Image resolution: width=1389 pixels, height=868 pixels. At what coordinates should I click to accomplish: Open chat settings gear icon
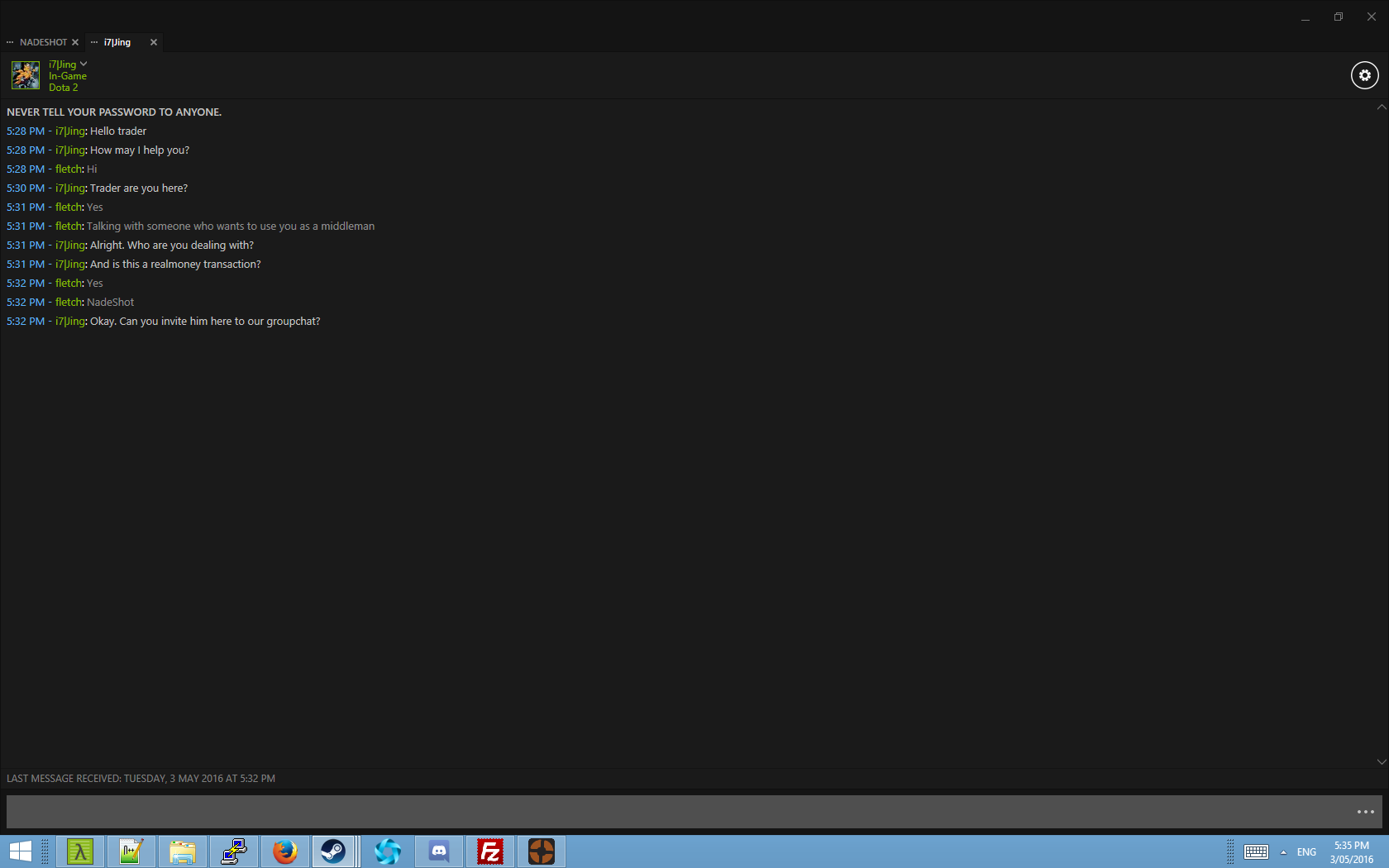1364,75
